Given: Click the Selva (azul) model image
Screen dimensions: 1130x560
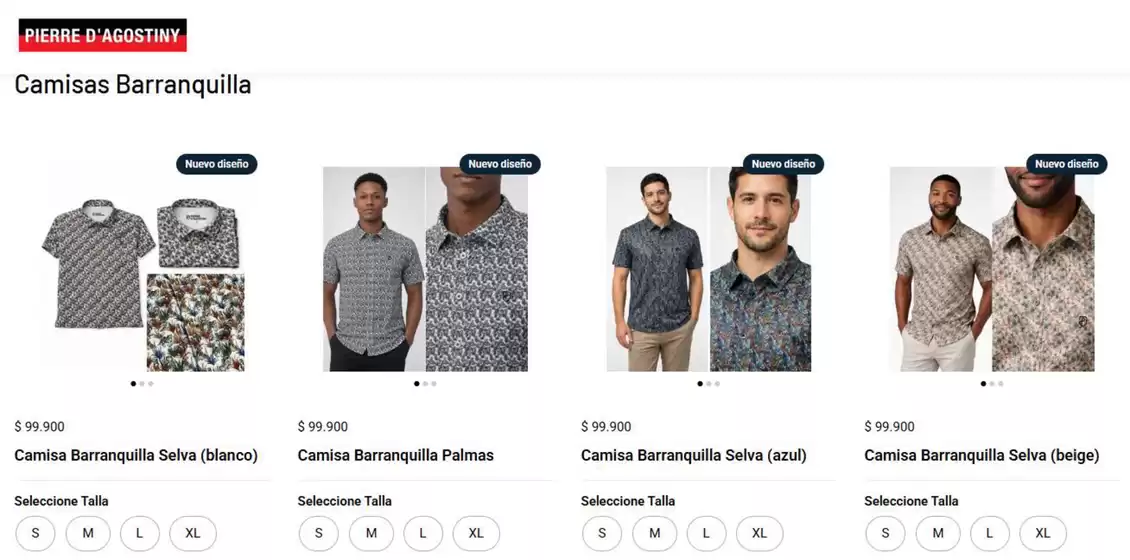Looking at the screenshot, I should 708,270.
